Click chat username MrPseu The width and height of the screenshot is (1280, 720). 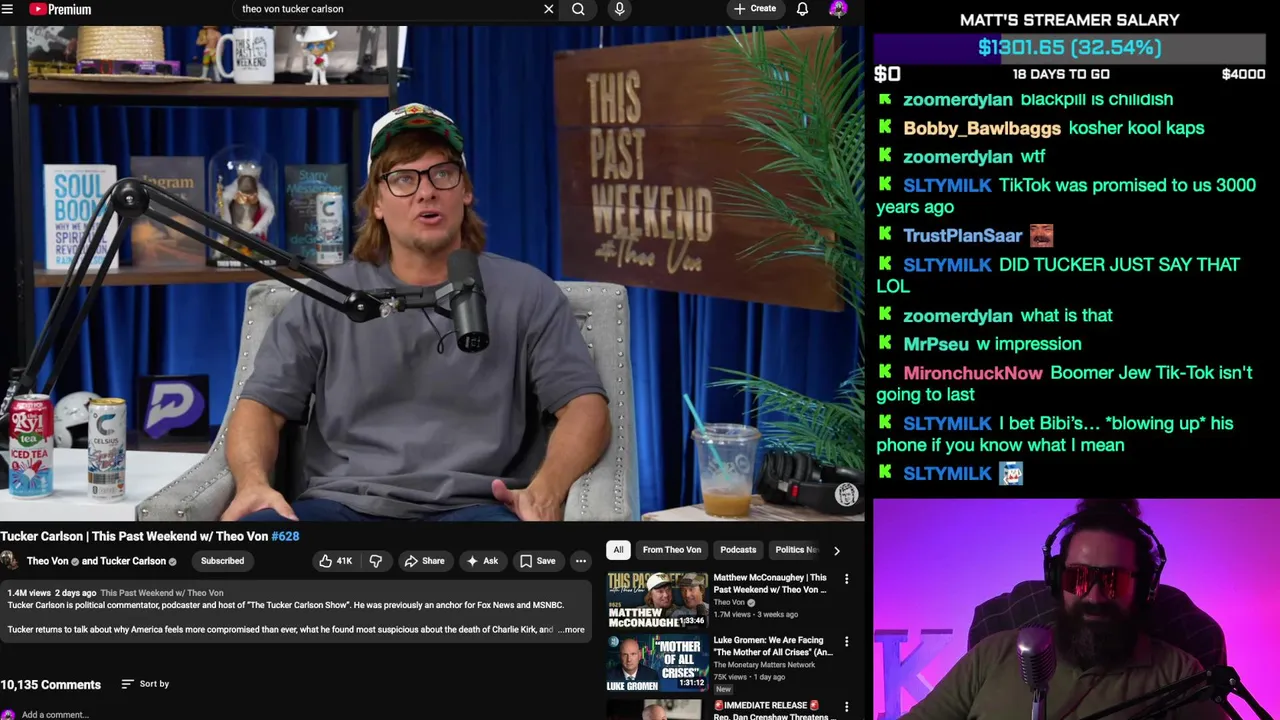pyautogui.click(x=936, y=344)
